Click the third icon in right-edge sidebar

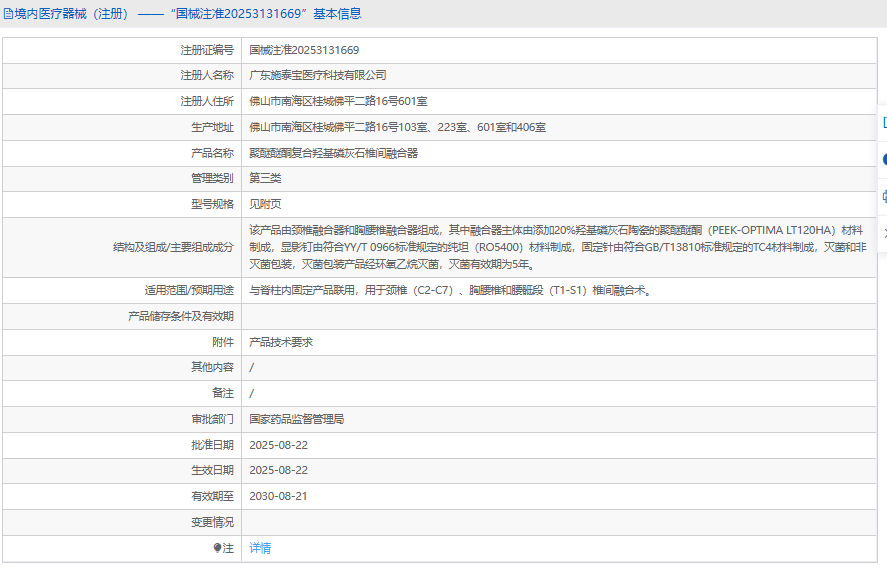(883, 196)
